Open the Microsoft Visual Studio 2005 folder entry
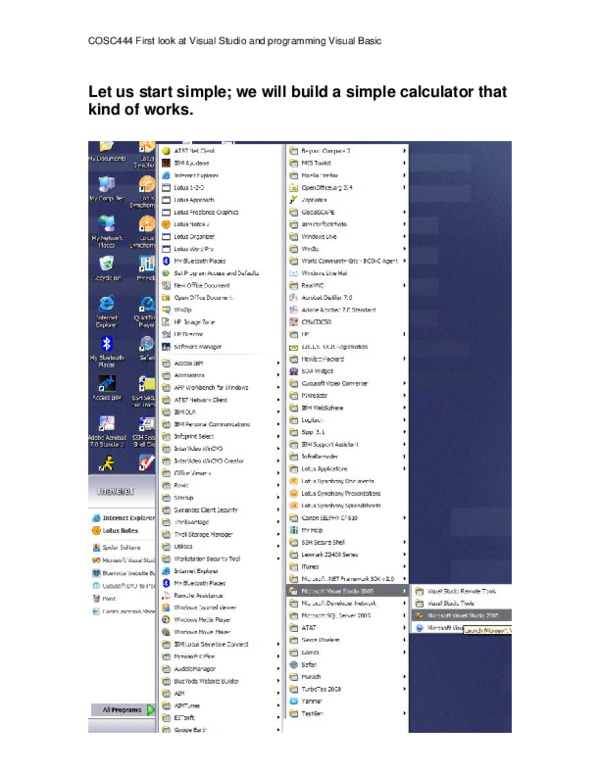Image resolution: width=600 pixels, height=776 pixels. point(347,591)
